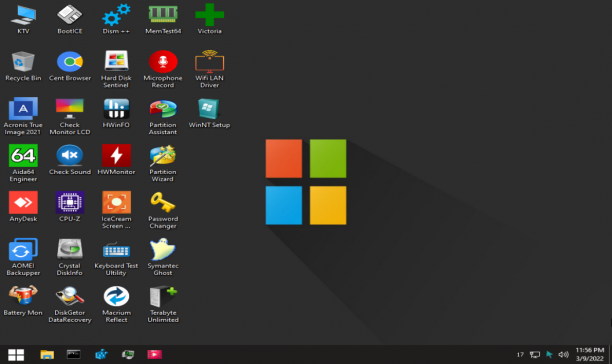Click the green monitor taskbar icon
Screen dimensions: 612x364
(x=128, y=354)
